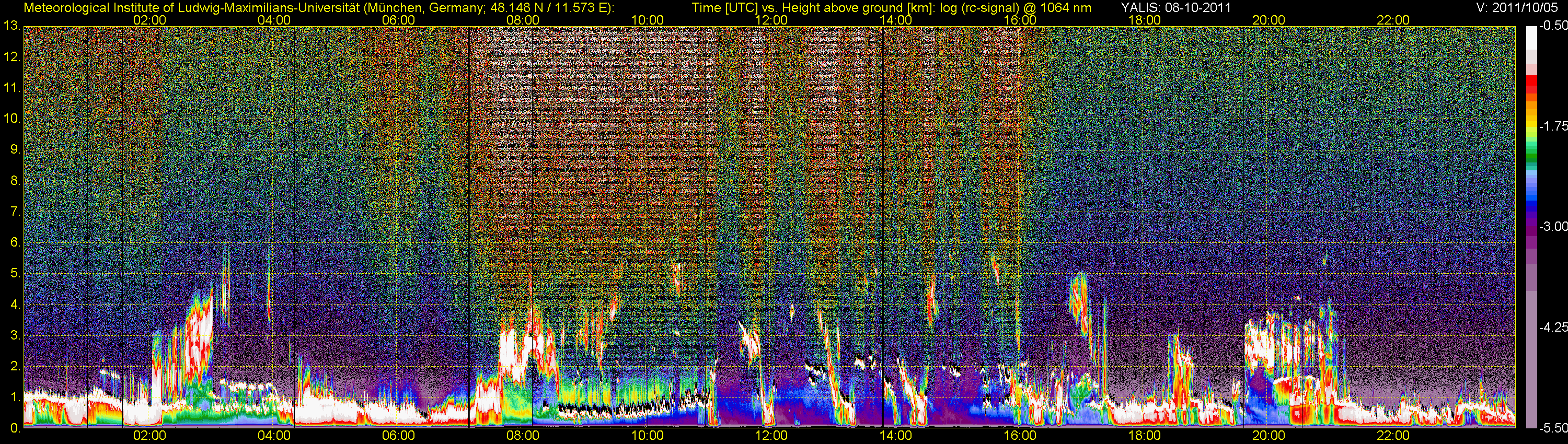Click the '02:00' label on the top time axis
This screenshot has width=1568, height=444.
tap(149, 20)
